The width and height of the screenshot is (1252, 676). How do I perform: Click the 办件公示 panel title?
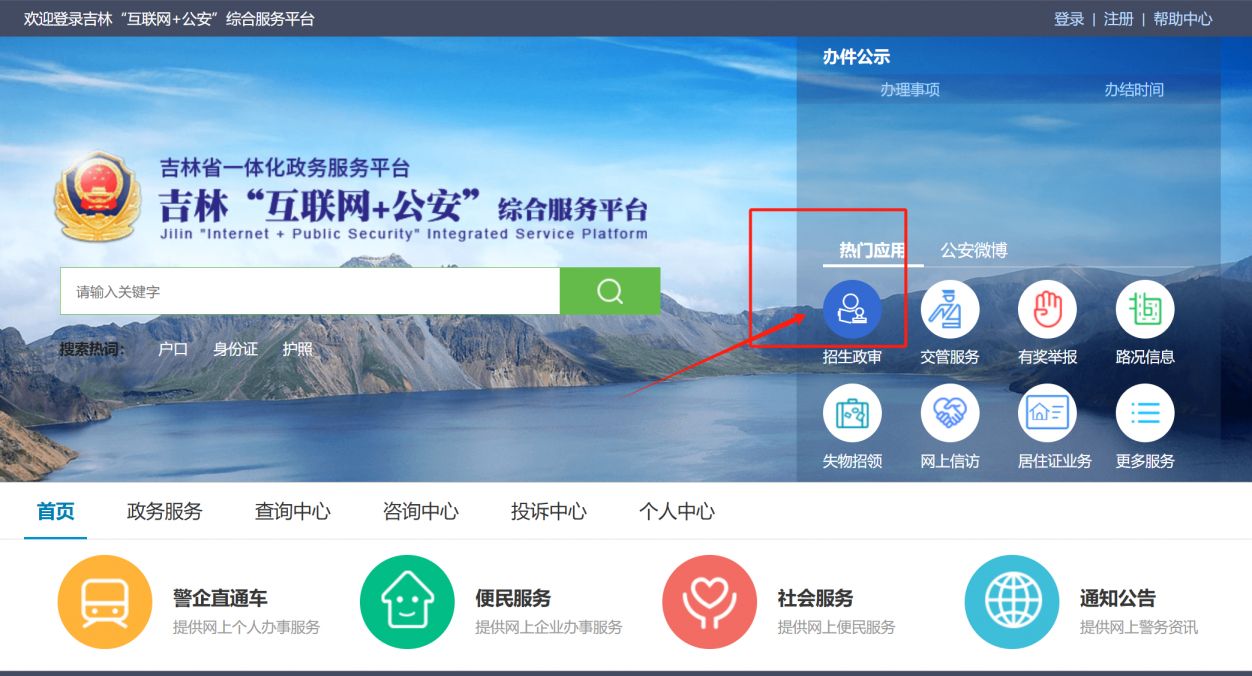pyautogui.click(x=856, y=57)
